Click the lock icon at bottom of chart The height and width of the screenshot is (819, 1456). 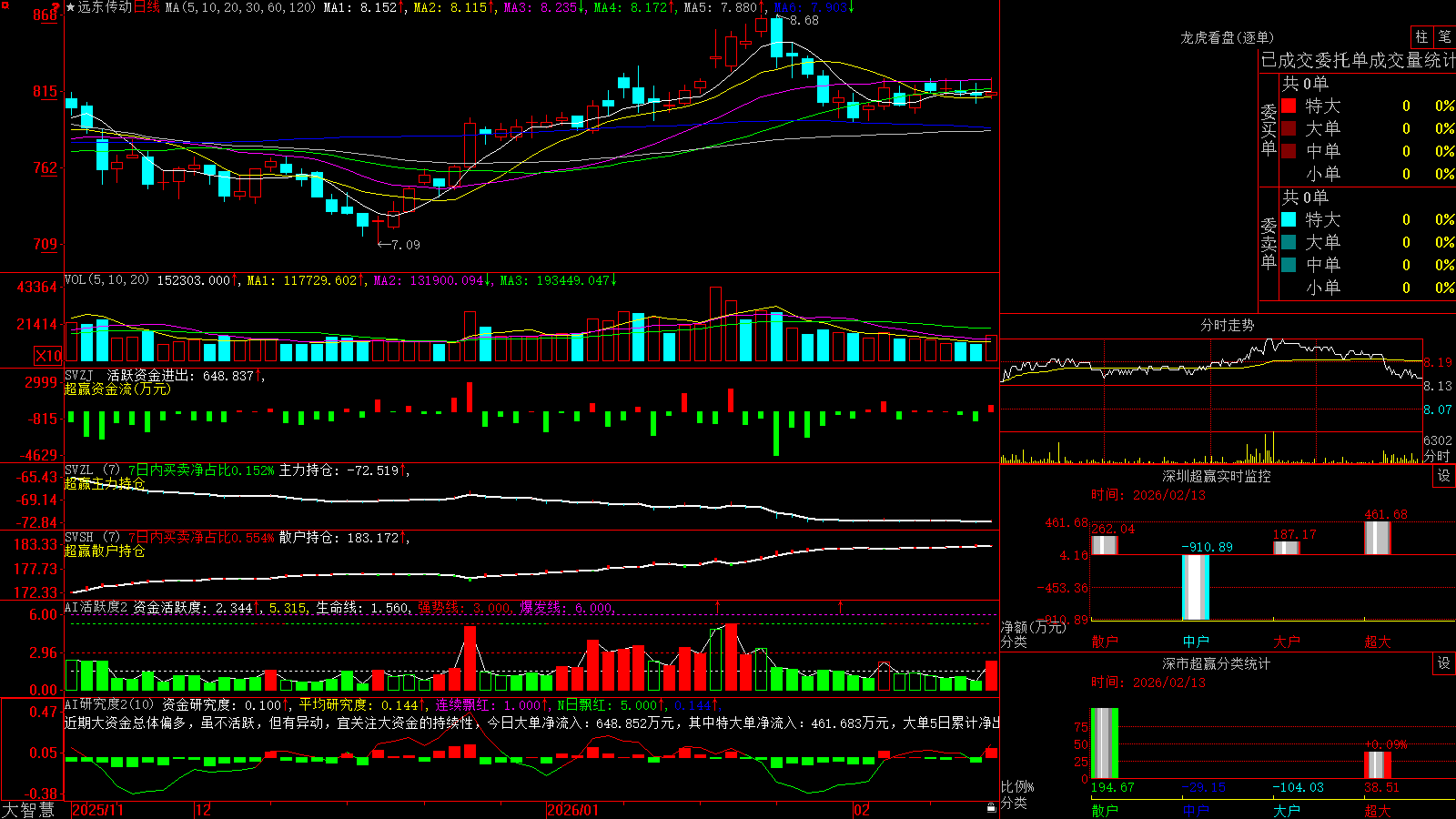[992, 808]
